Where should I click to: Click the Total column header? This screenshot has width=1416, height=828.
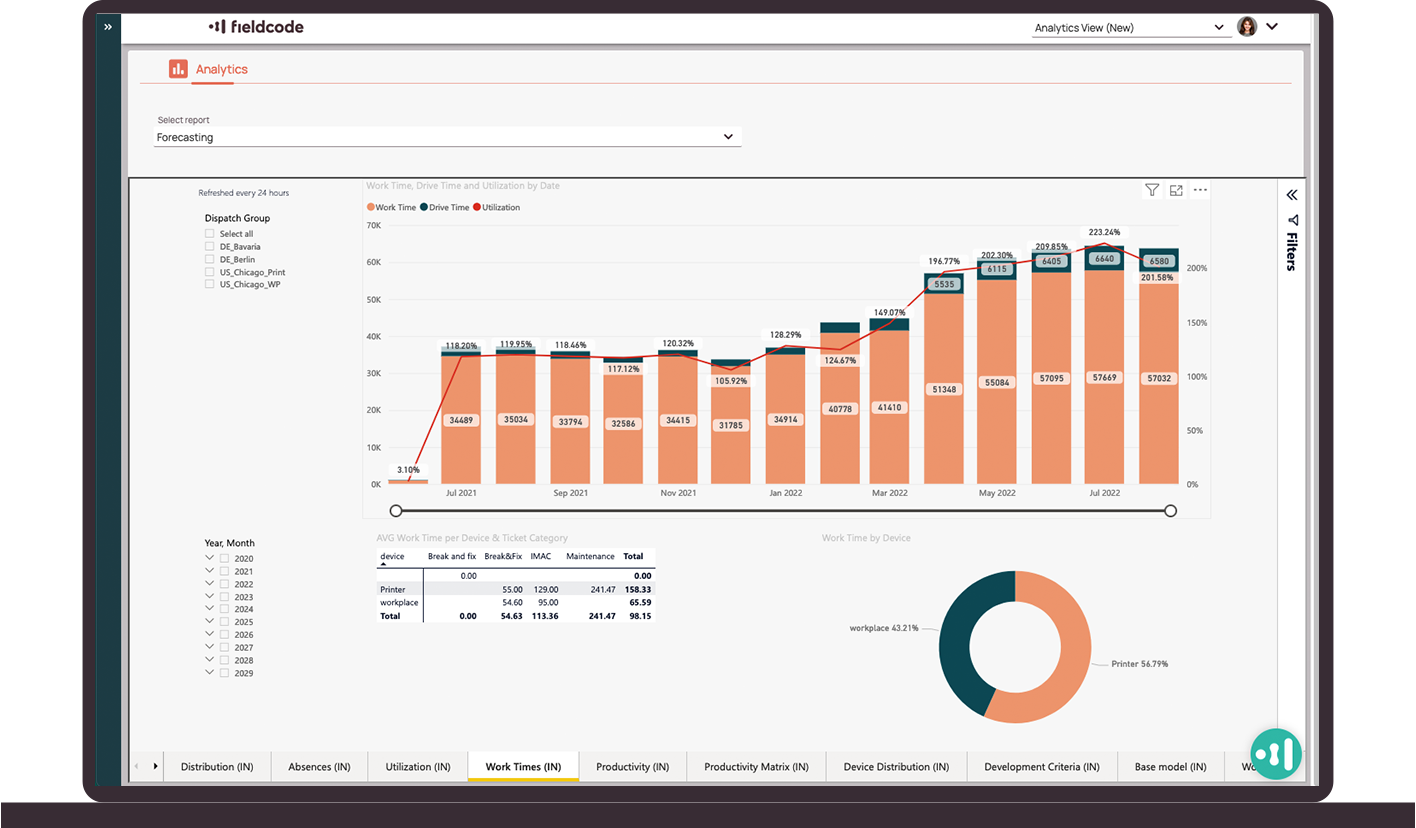coord(634,556)
